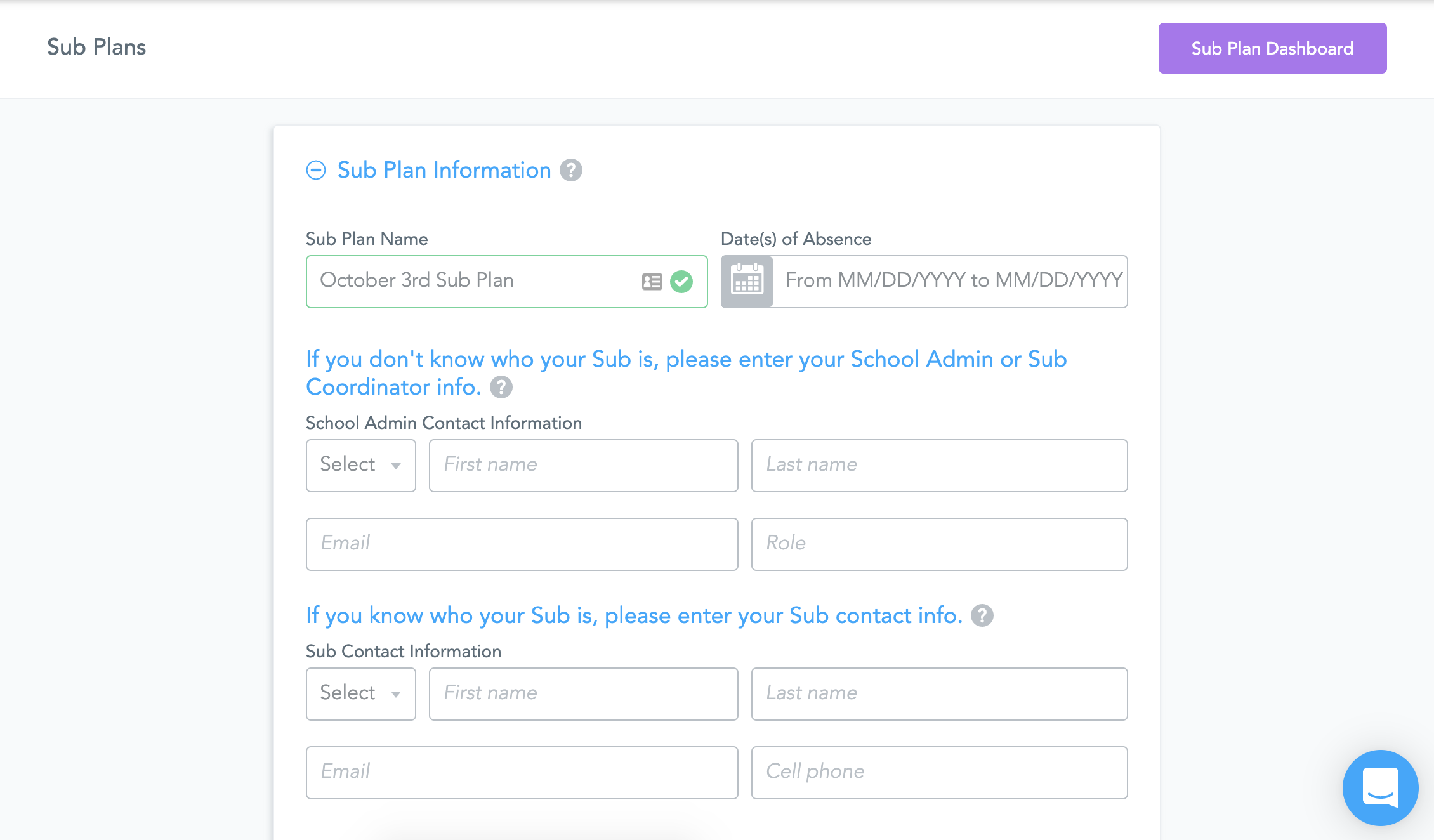1434x840 pixels.
Task: Focus School Admin First name field
Action: (x=583, y=465)
